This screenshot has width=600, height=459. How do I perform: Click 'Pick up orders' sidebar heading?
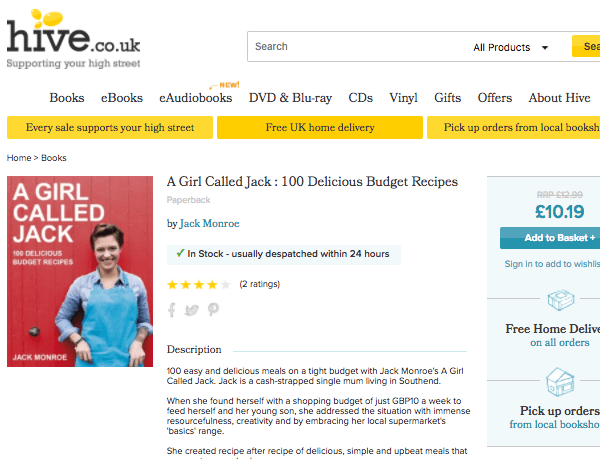coord(560,411)
